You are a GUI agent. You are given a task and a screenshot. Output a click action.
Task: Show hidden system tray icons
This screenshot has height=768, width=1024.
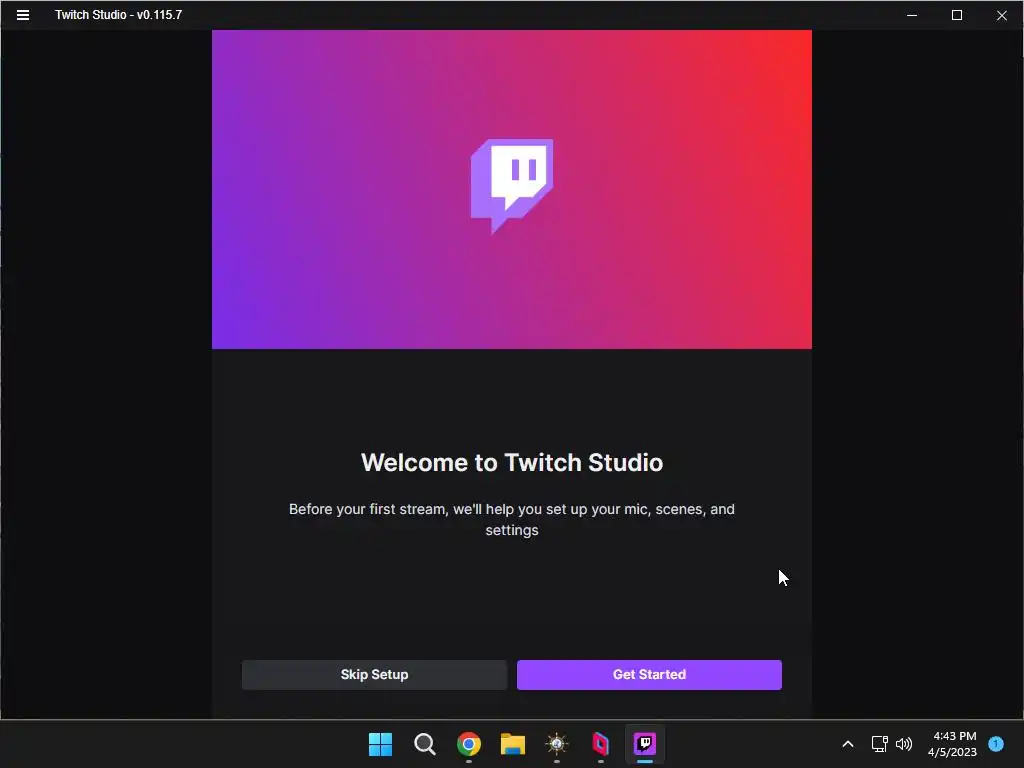coord(848,744)
